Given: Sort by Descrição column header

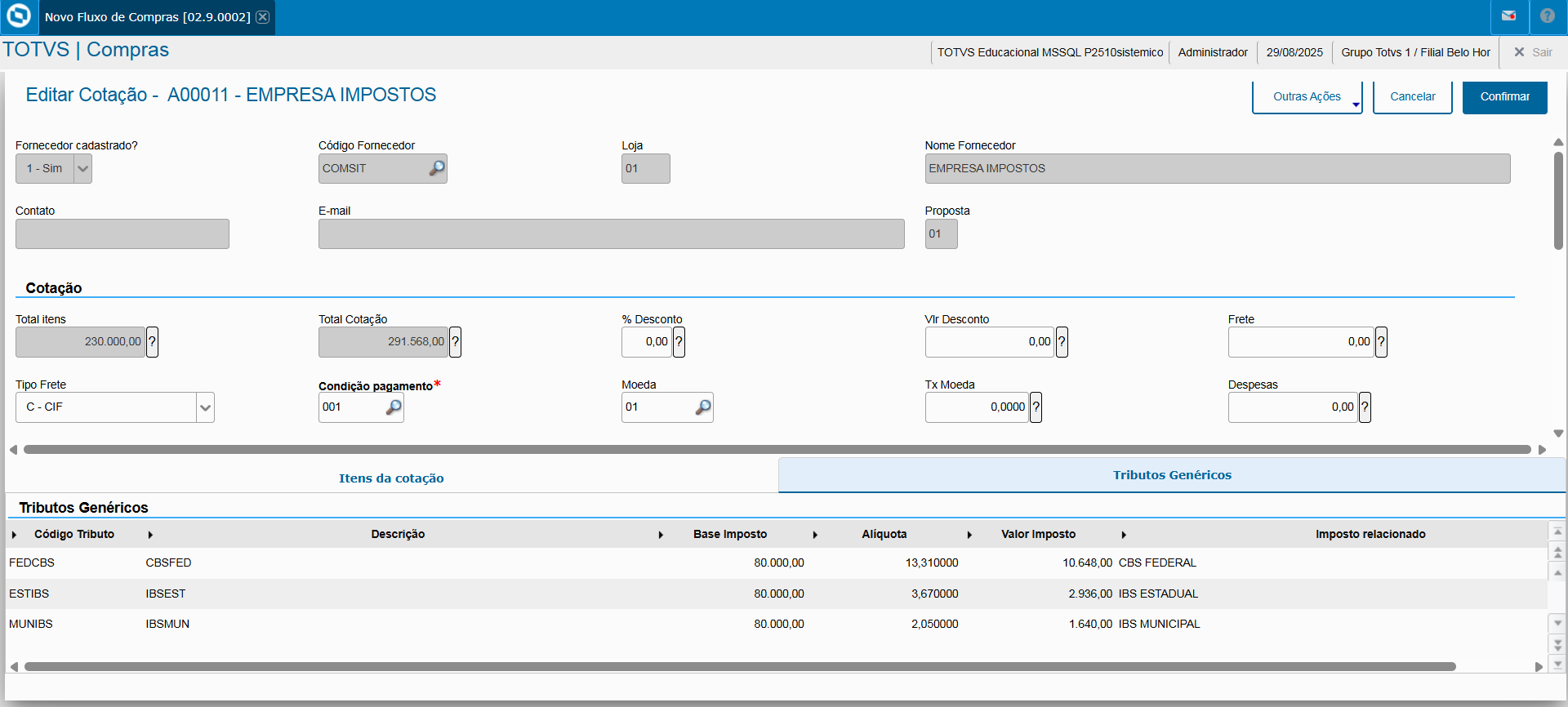Looking at the screenshot, I should click(x=398, y=535).
